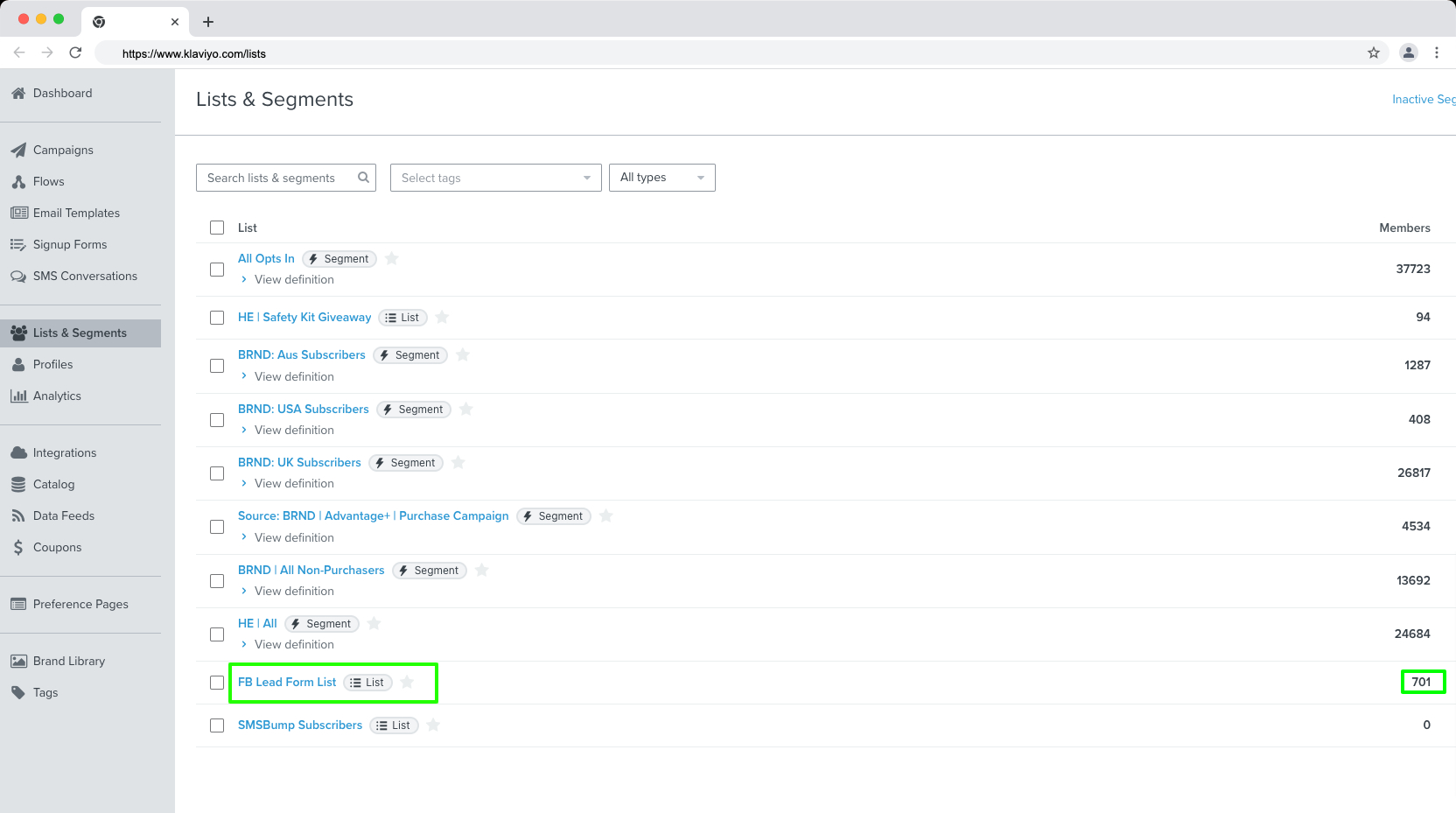Expand View definition for BRND: USA Subscribers
This screenshot has width=1456, height=813.
[287, 431]
